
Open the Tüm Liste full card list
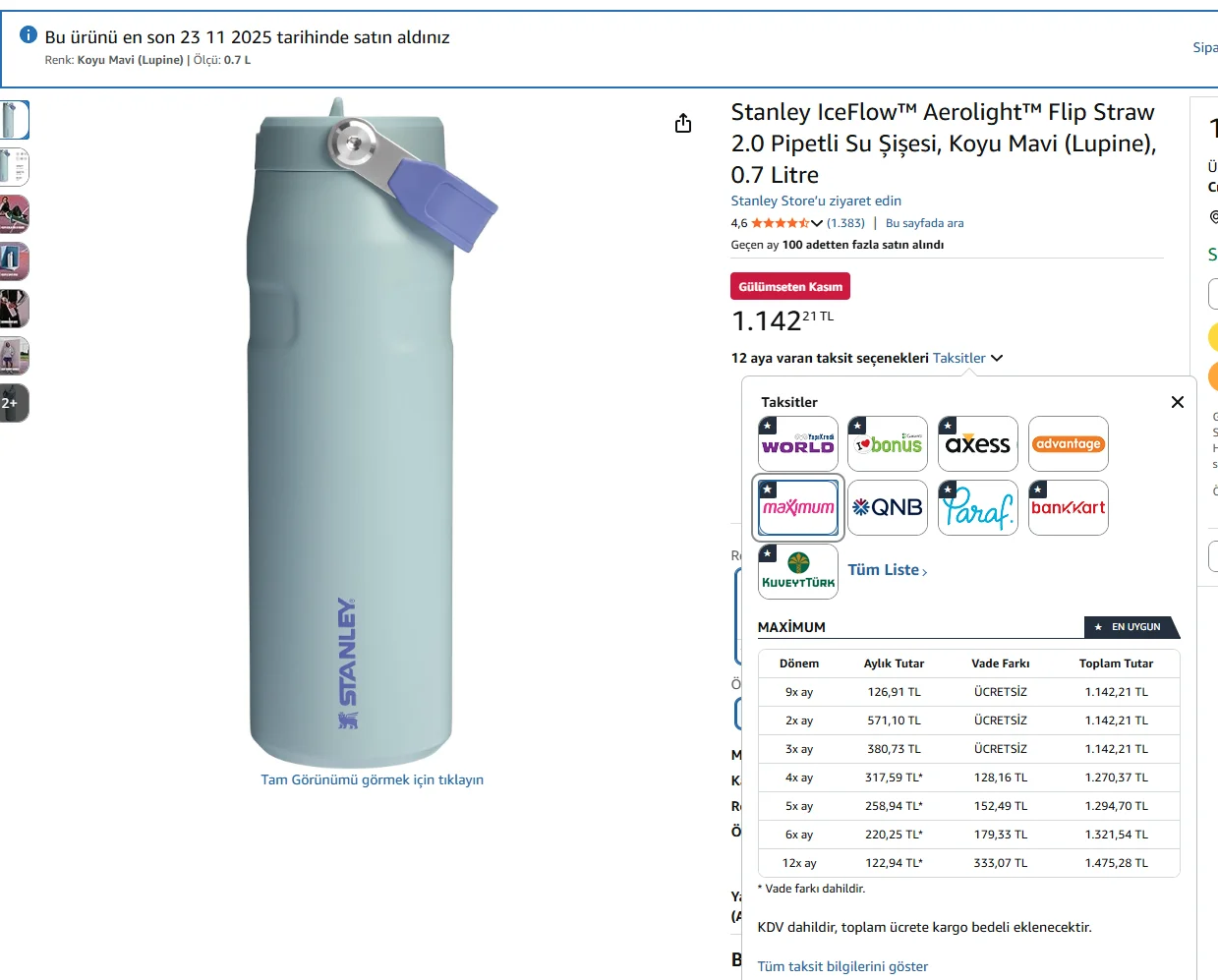[887, 570]
